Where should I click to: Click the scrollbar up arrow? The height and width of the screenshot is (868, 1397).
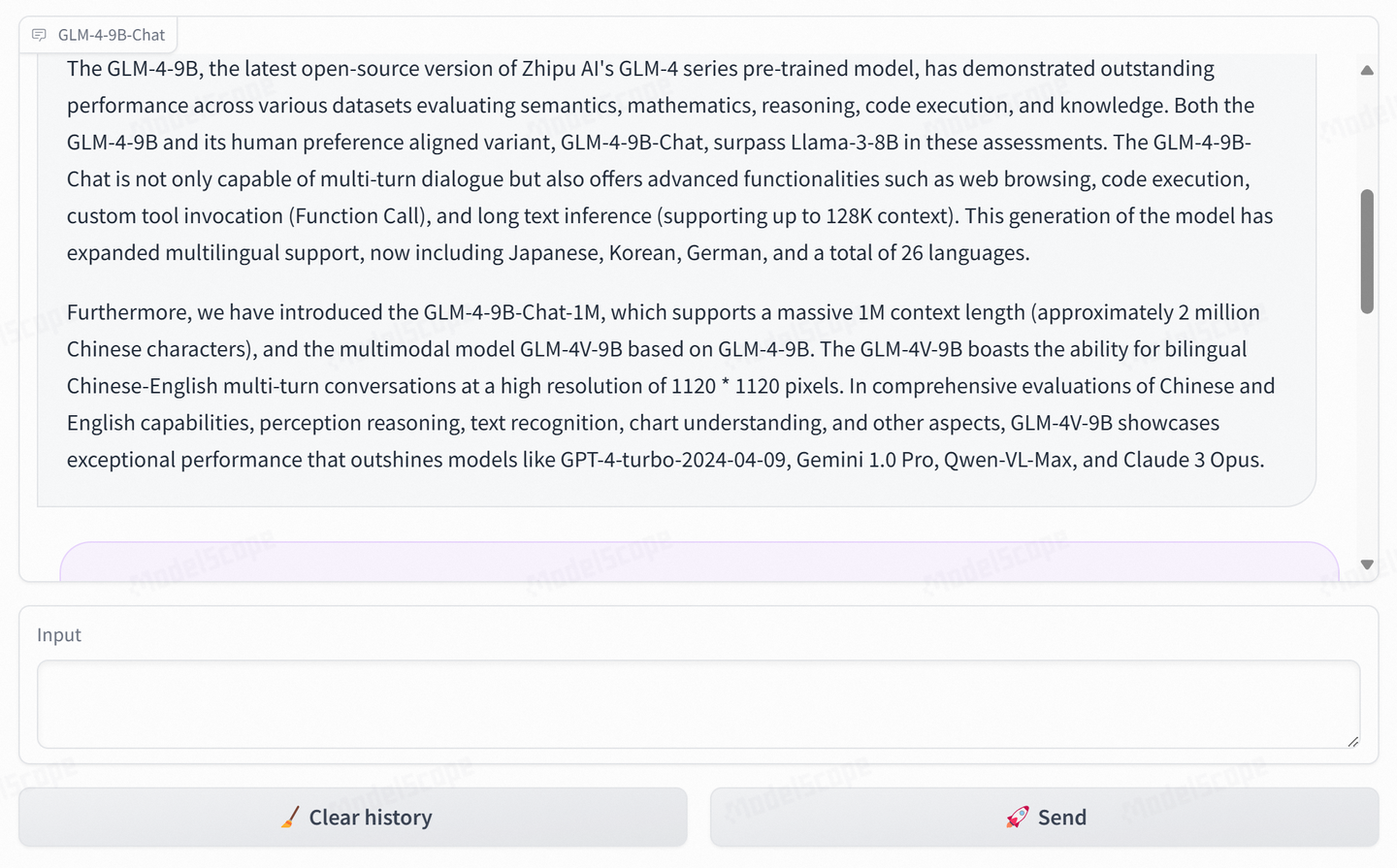[1366, 69]
